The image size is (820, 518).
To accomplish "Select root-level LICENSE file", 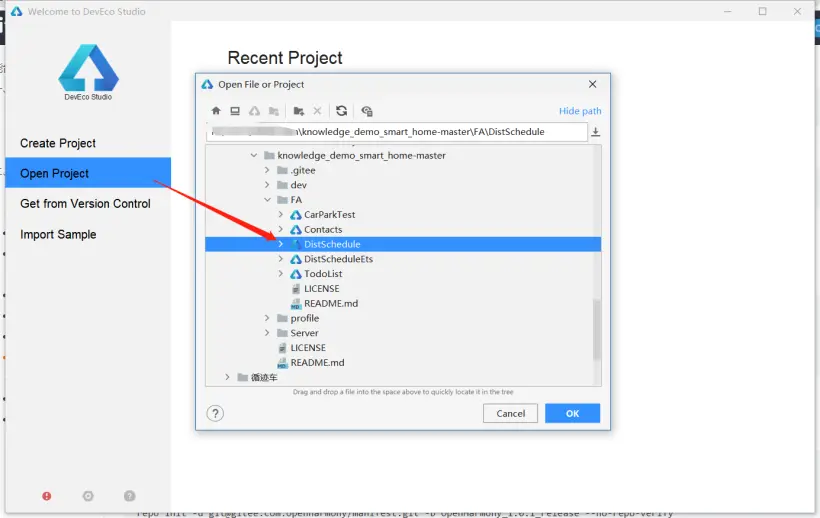I will tap(308, 348).
